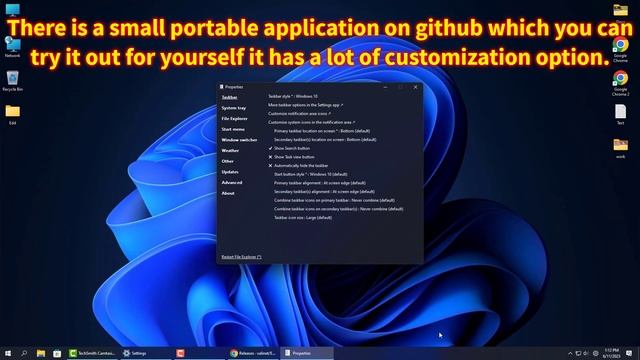The width and height of the screenshot is (640, 360).
Task: Select File Explorer section
Action: pos(235,119)
